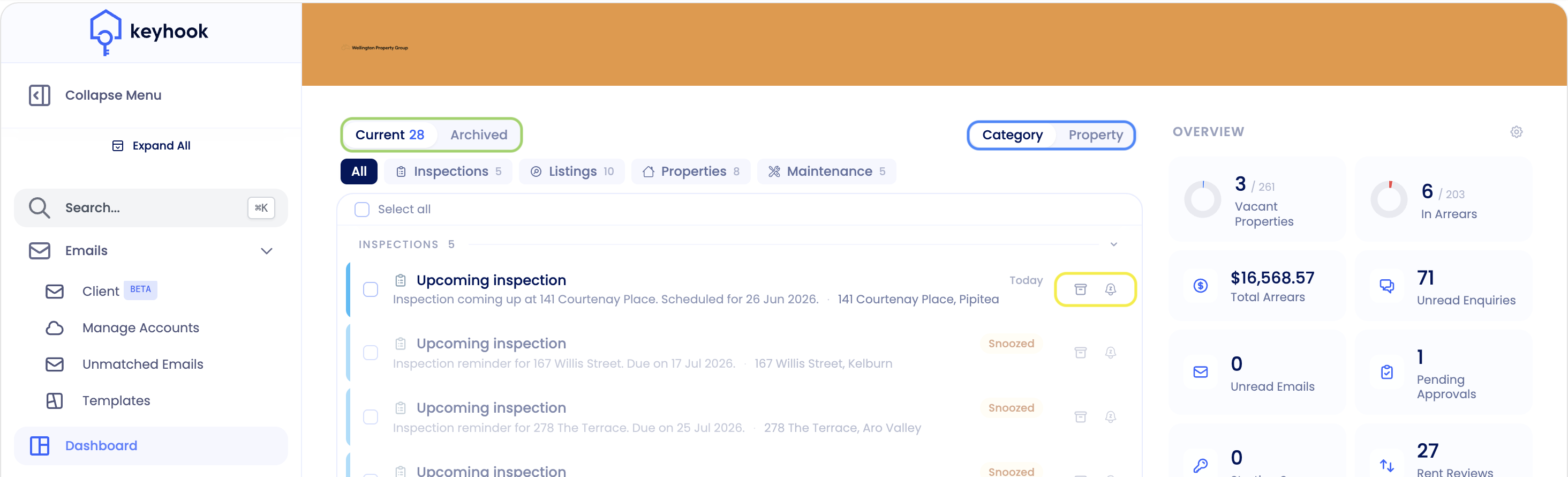1568x477 pixels.
Task: Filter by Listings 10
Action: pyautogui.click(x=571, y=172)
